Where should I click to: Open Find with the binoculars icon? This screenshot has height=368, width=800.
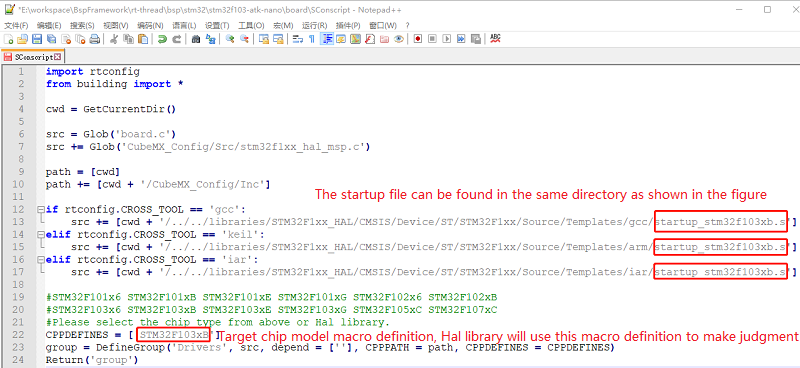(196, 39)
